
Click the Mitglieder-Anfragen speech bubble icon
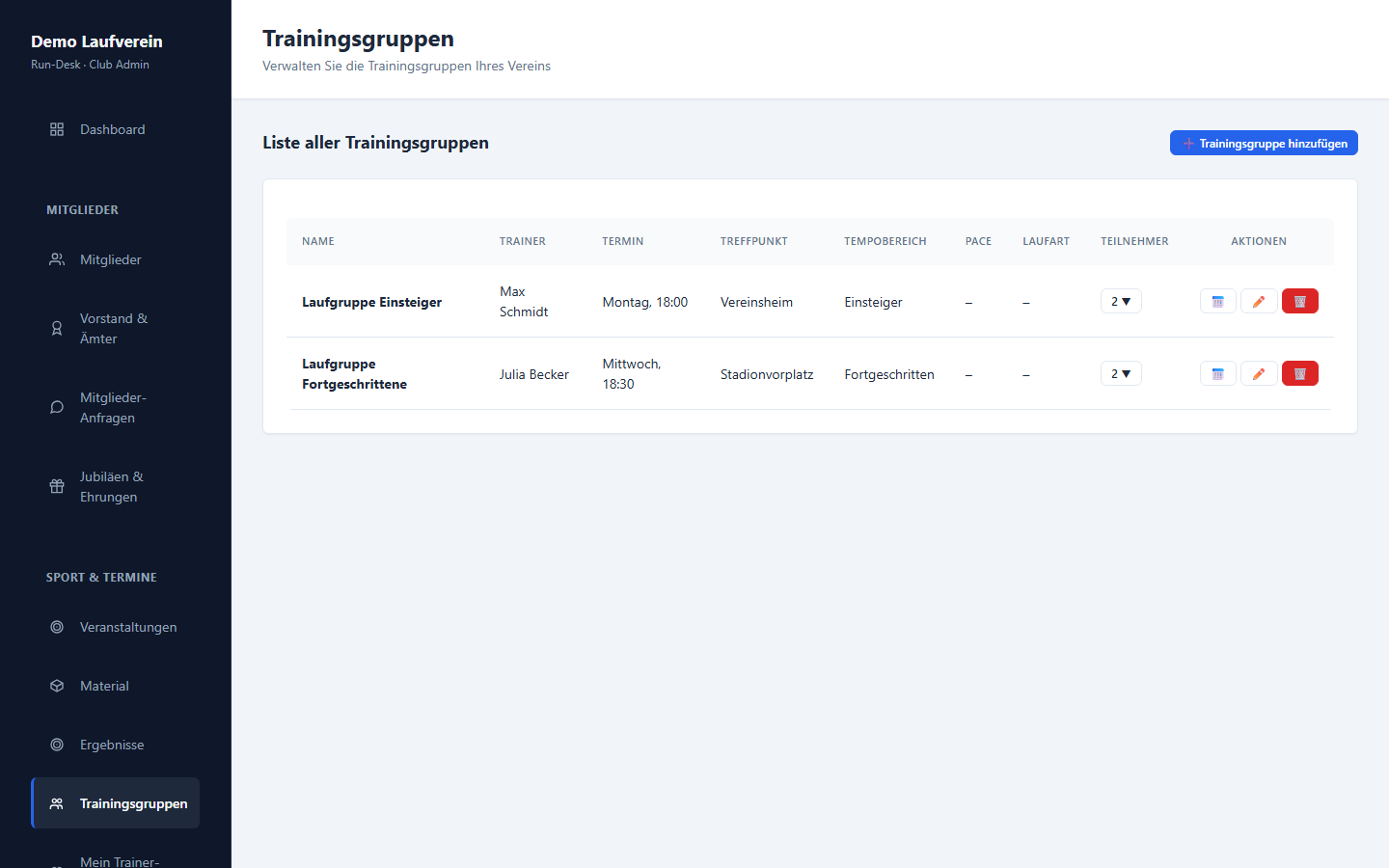(57, 408)
